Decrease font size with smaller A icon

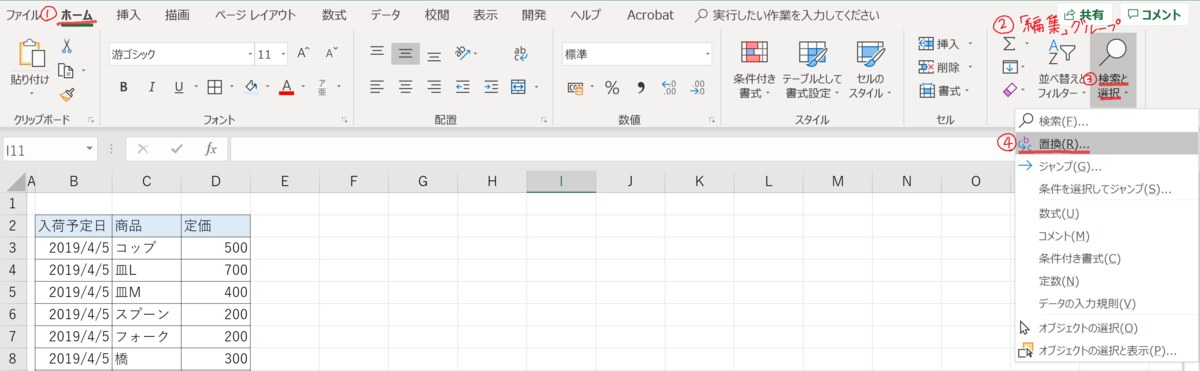click(332, 53)
